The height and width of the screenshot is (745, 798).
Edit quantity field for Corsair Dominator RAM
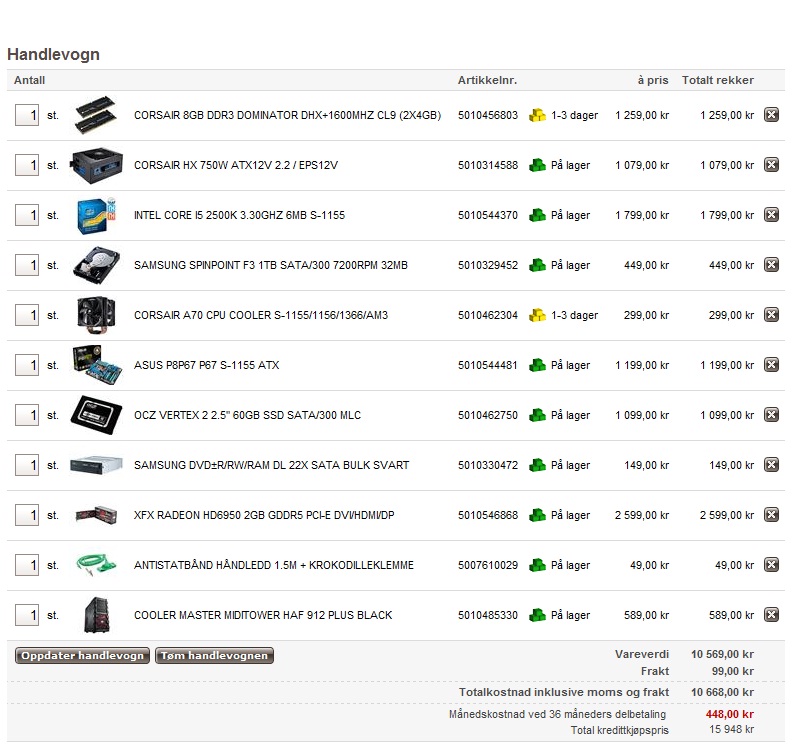pos(27,115)
